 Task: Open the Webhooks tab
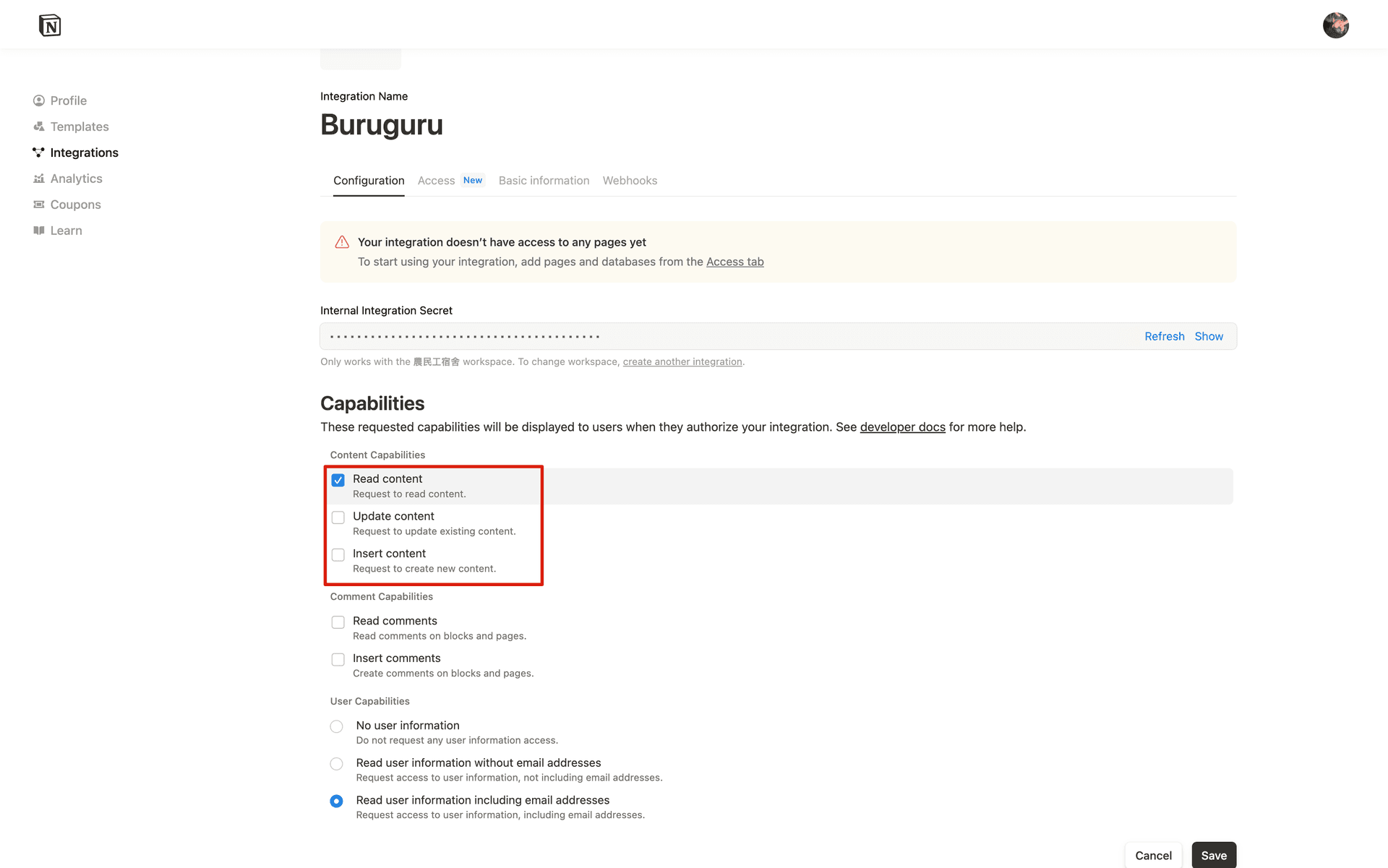[x=630, y=181]
